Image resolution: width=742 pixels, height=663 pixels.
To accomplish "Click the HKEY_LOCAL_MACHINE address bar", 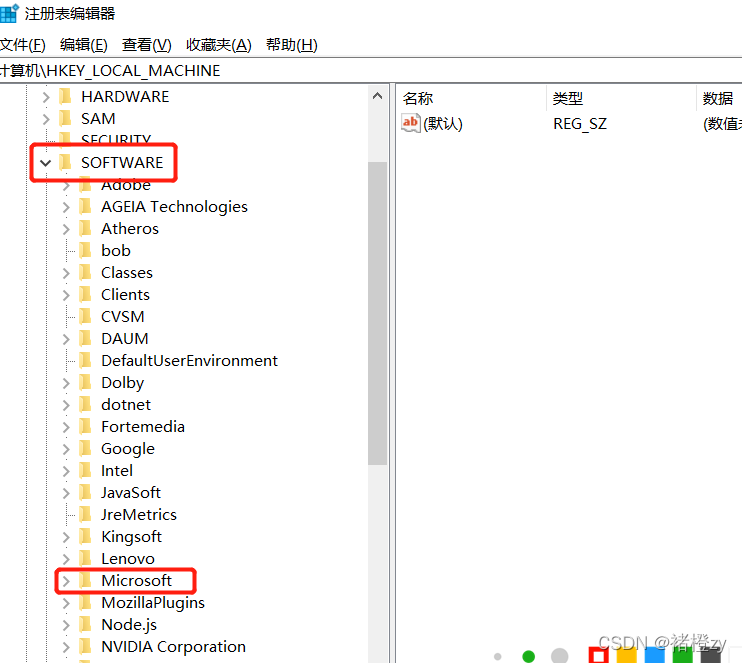I will 371,71.
